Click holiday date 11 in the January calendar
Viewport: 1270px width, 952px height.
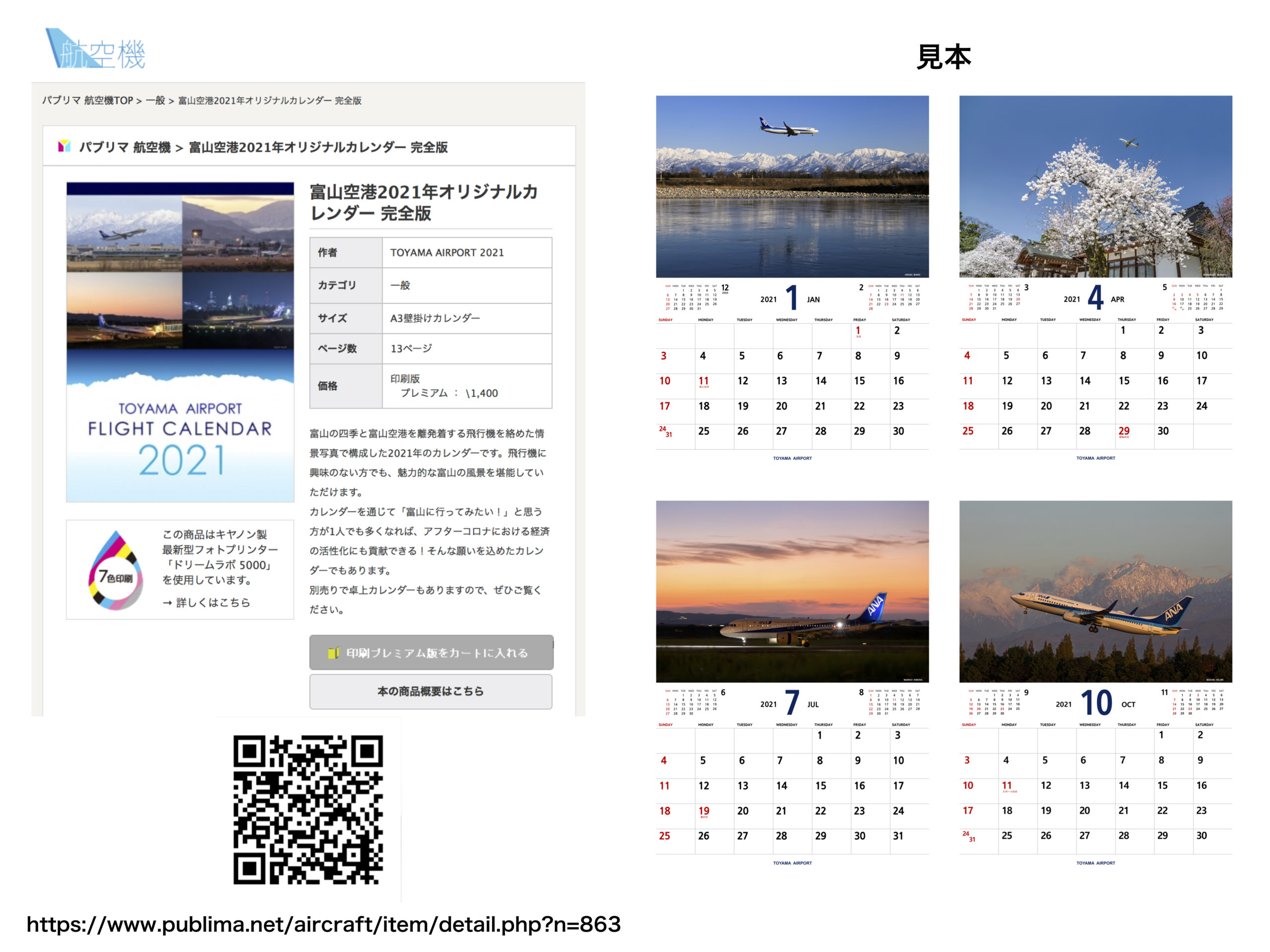(x=703, y=382)
